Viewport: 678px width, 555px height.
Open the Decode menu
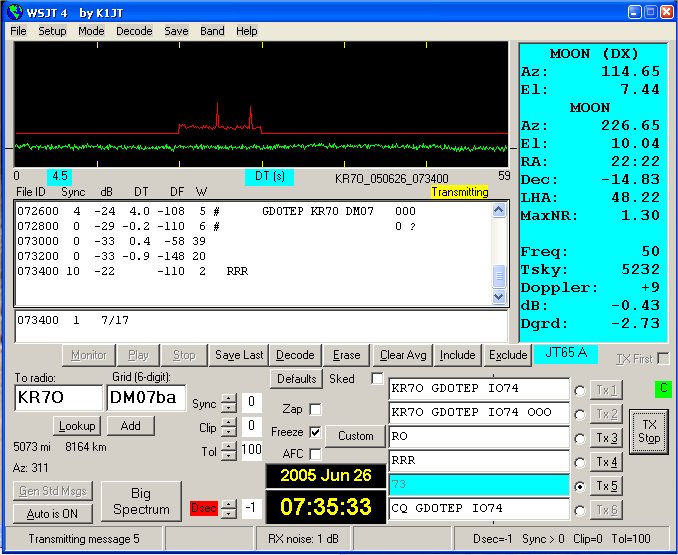coord(134,31)
